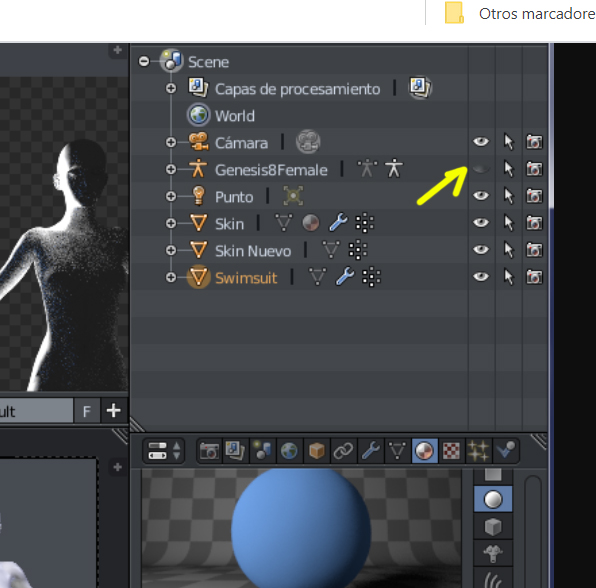Open the Object Constraints chain tab
596x588 pixels.
(x=343, y=451)
